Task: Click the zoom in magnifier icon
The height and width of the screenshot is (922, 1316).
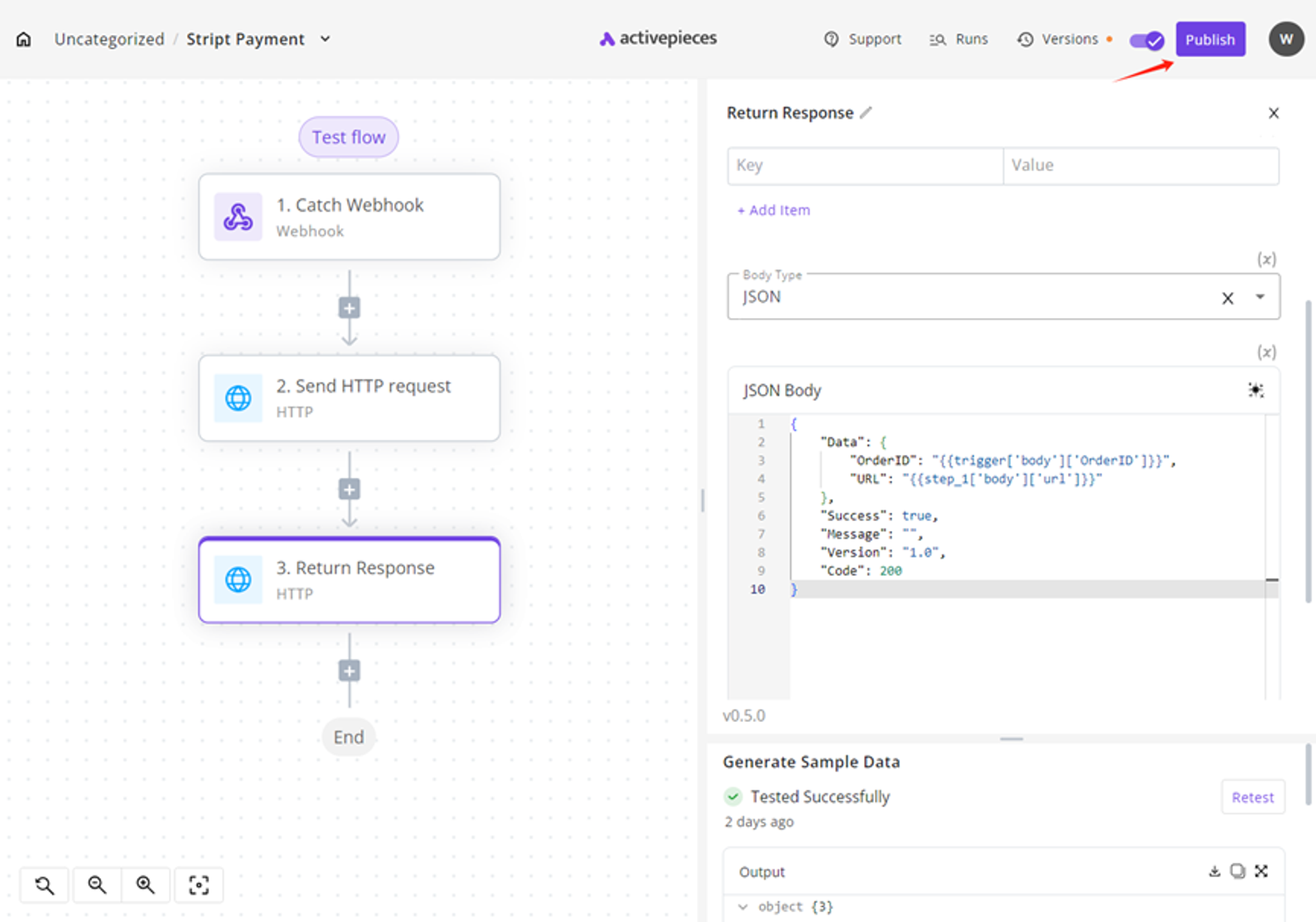Action: [x=145, y=885]
